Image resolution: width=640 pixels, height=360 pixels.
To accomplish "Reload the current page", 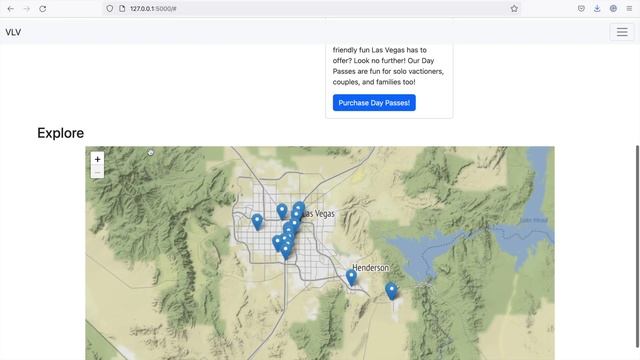I will [42, 9].
